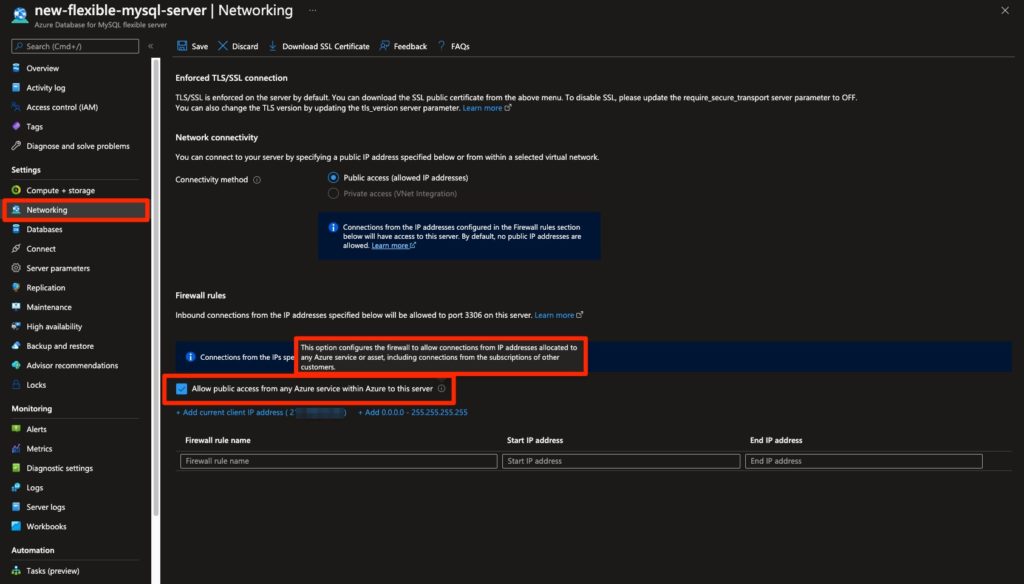
Task: Click the Server parameters gear icon
Action: click(x=16, y=268)
